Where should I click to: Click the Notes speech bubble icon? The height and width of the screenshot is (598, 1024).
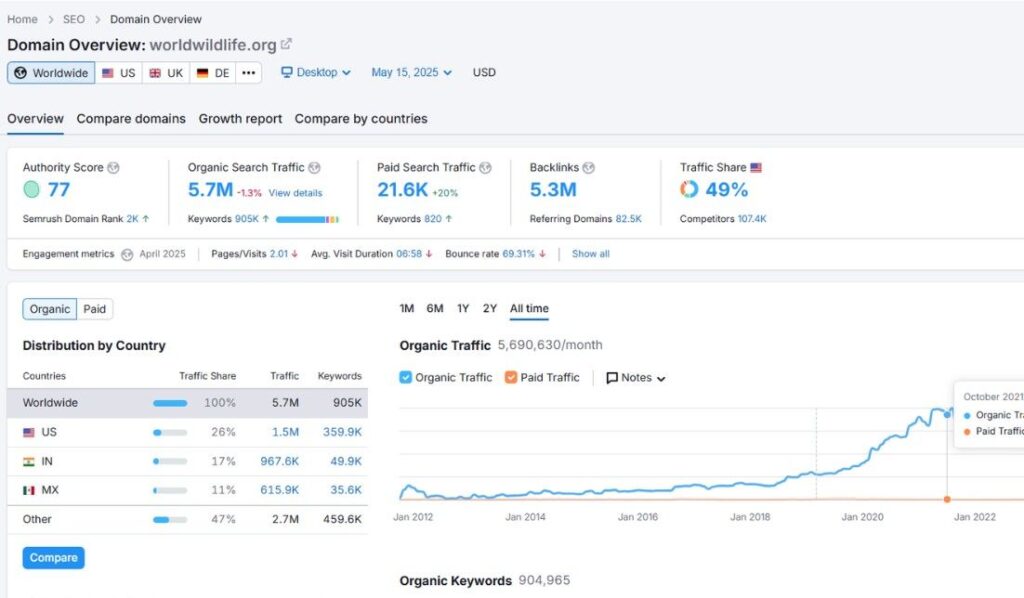(612, 378)
